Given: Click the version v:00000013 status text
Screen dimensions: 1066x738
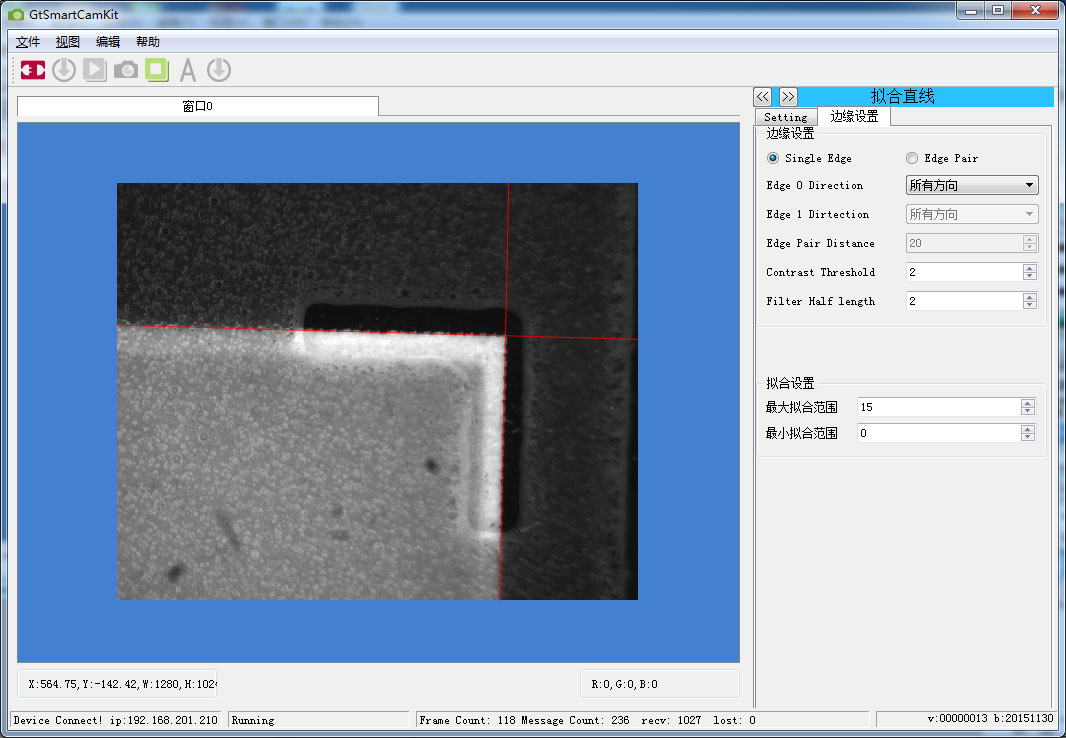Looking at the screenshot, I should [991, 718].
